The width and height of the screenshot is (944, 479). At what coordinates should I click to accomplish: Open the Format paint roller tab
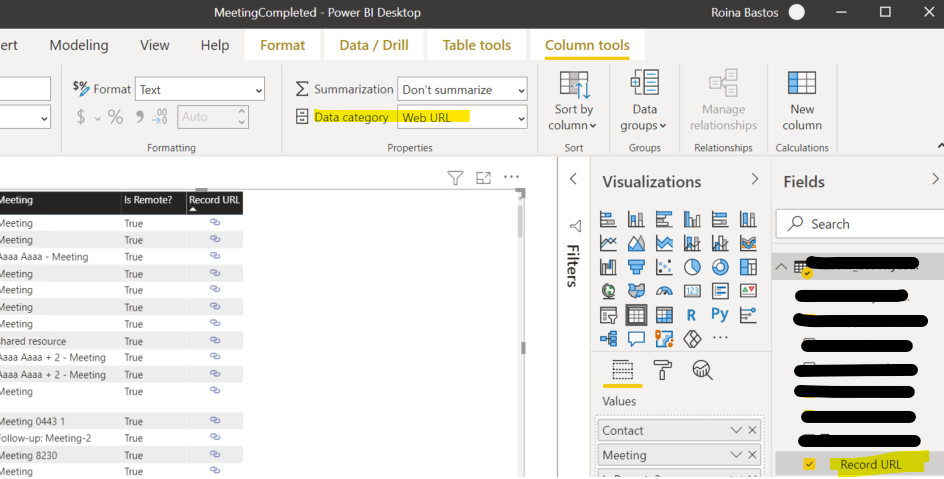(662, 370)
